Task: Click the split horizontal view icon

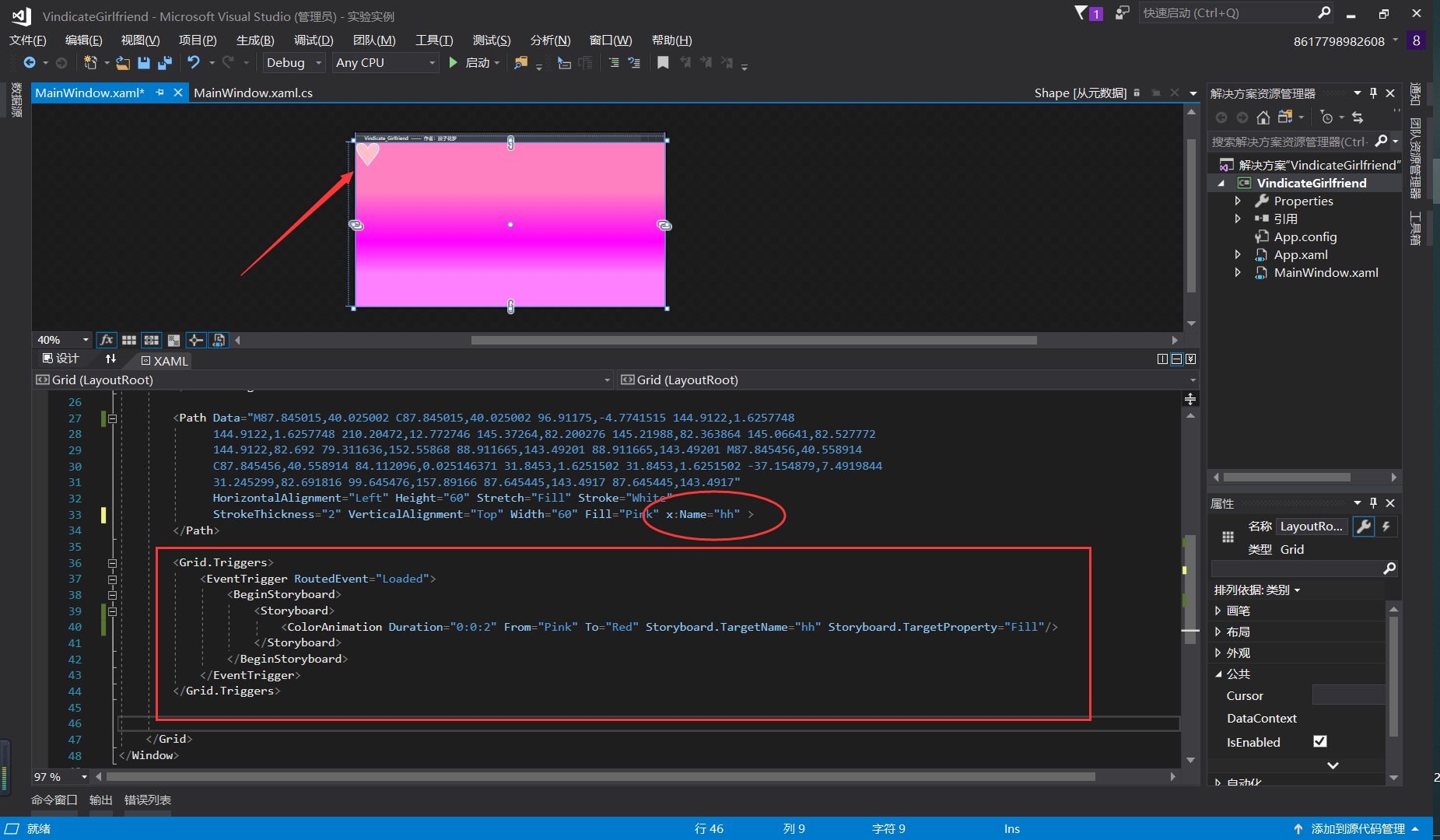Action: (1176, 359)
